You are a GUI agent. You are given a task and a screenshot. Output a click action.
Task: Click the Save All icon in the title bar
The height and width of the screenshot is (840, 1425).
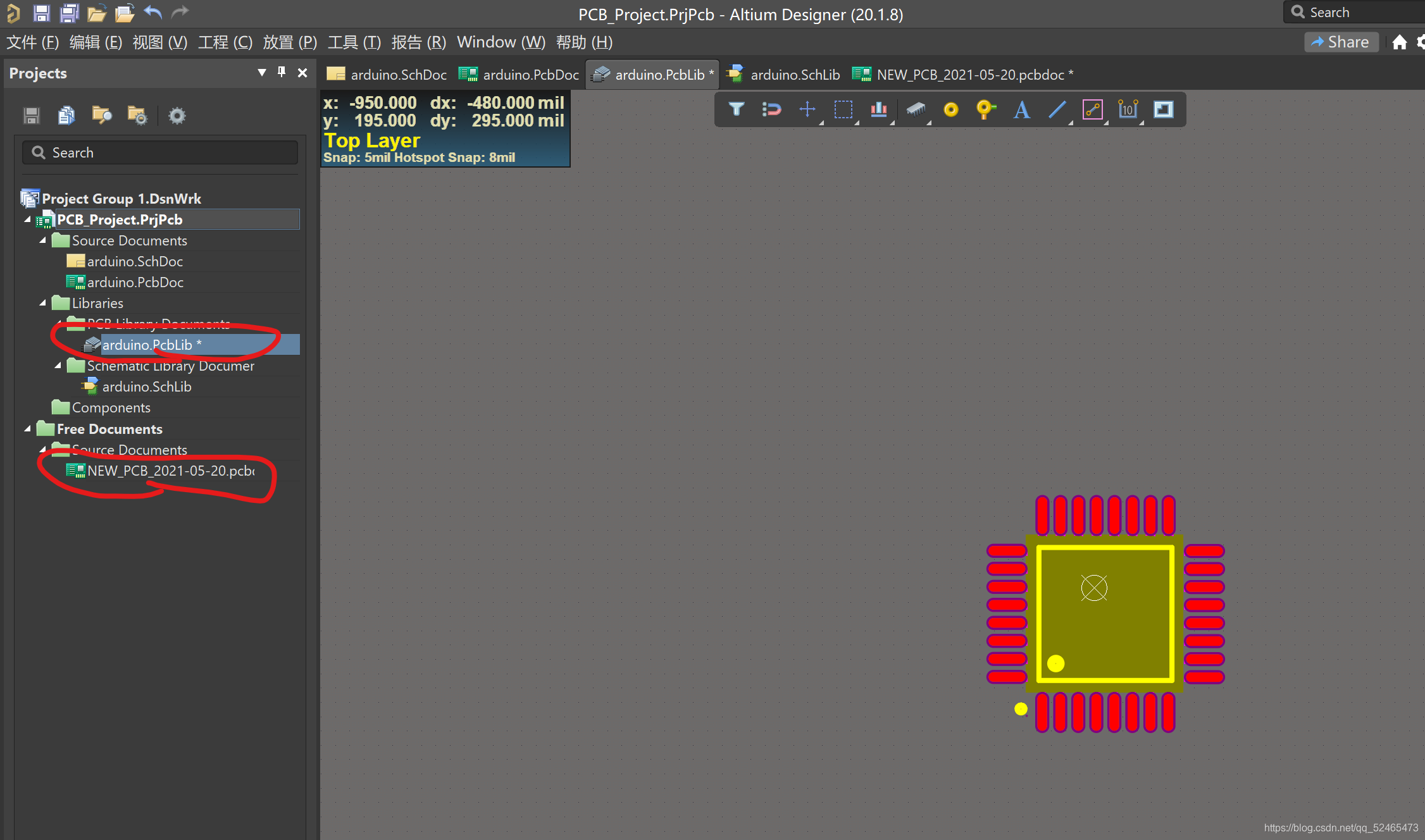click(x=69, y=13)
